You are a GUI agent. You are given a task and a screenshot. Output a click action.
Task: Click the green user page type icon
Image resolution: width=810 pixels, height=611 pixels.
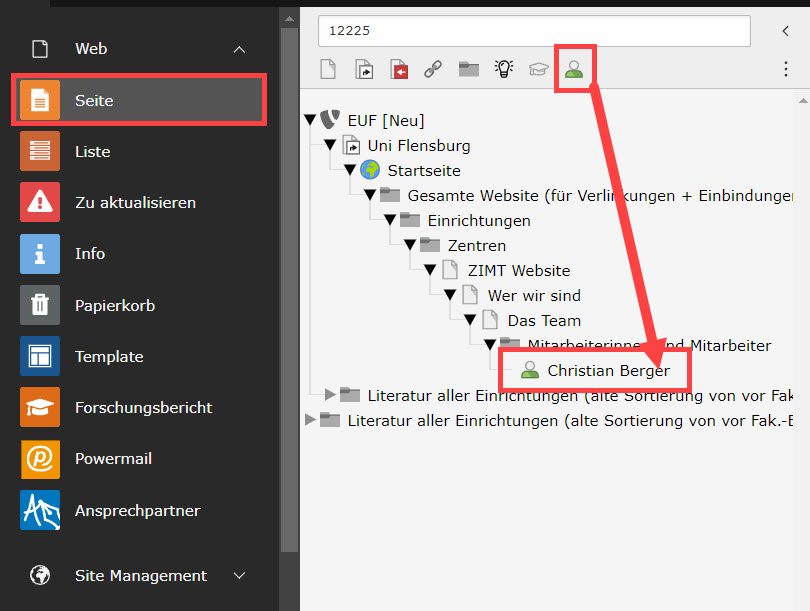[x=574, y=69]
